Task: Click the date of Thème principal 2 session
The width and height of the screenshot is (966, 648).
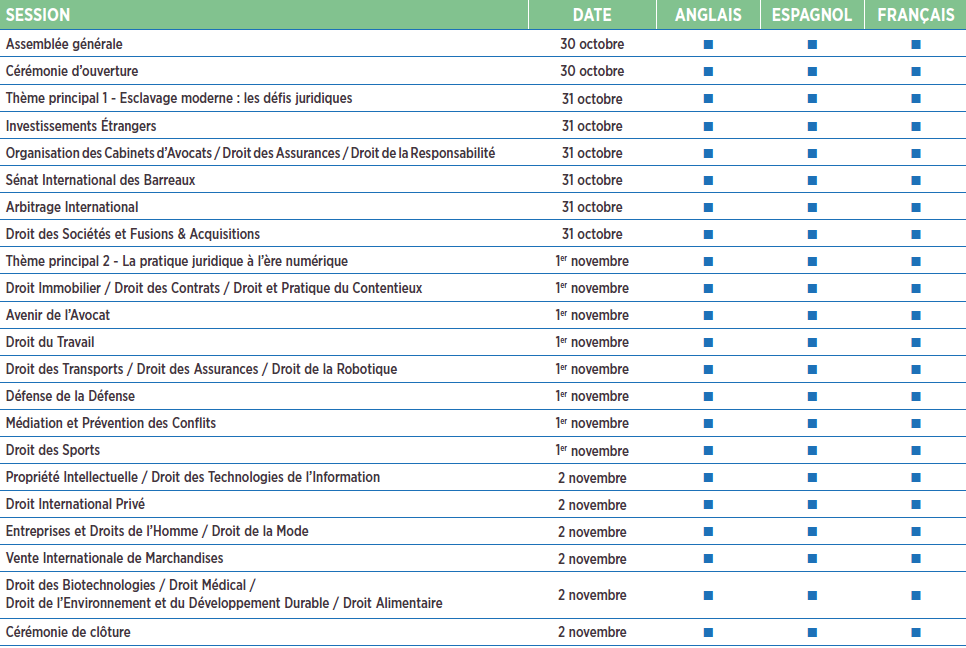Action: point(592,261)
